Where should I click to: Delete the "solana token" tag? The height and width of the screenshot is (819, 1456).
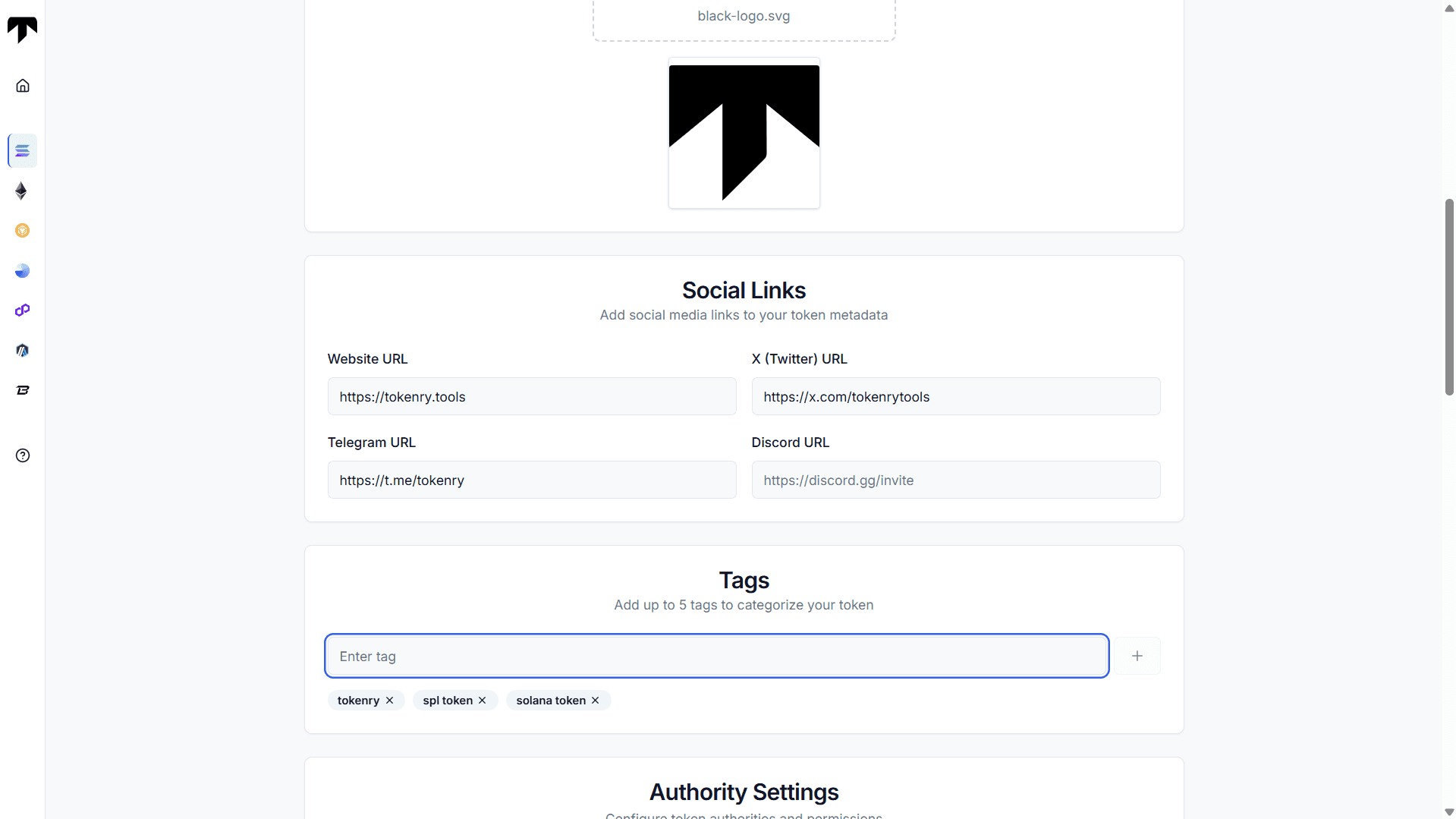coord(596,701)
